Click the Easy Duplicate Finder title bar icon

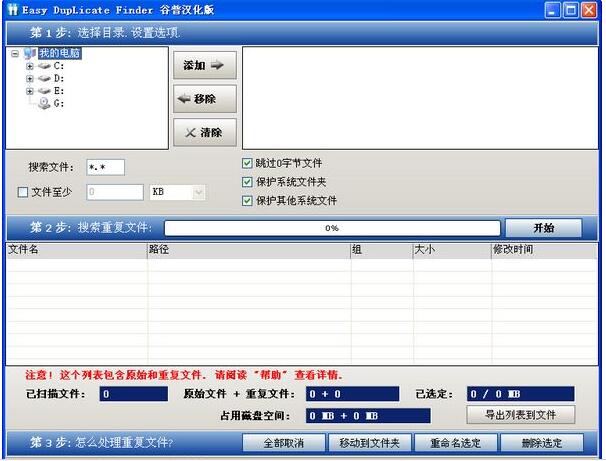pyautogui.click(x=12, y=10)
